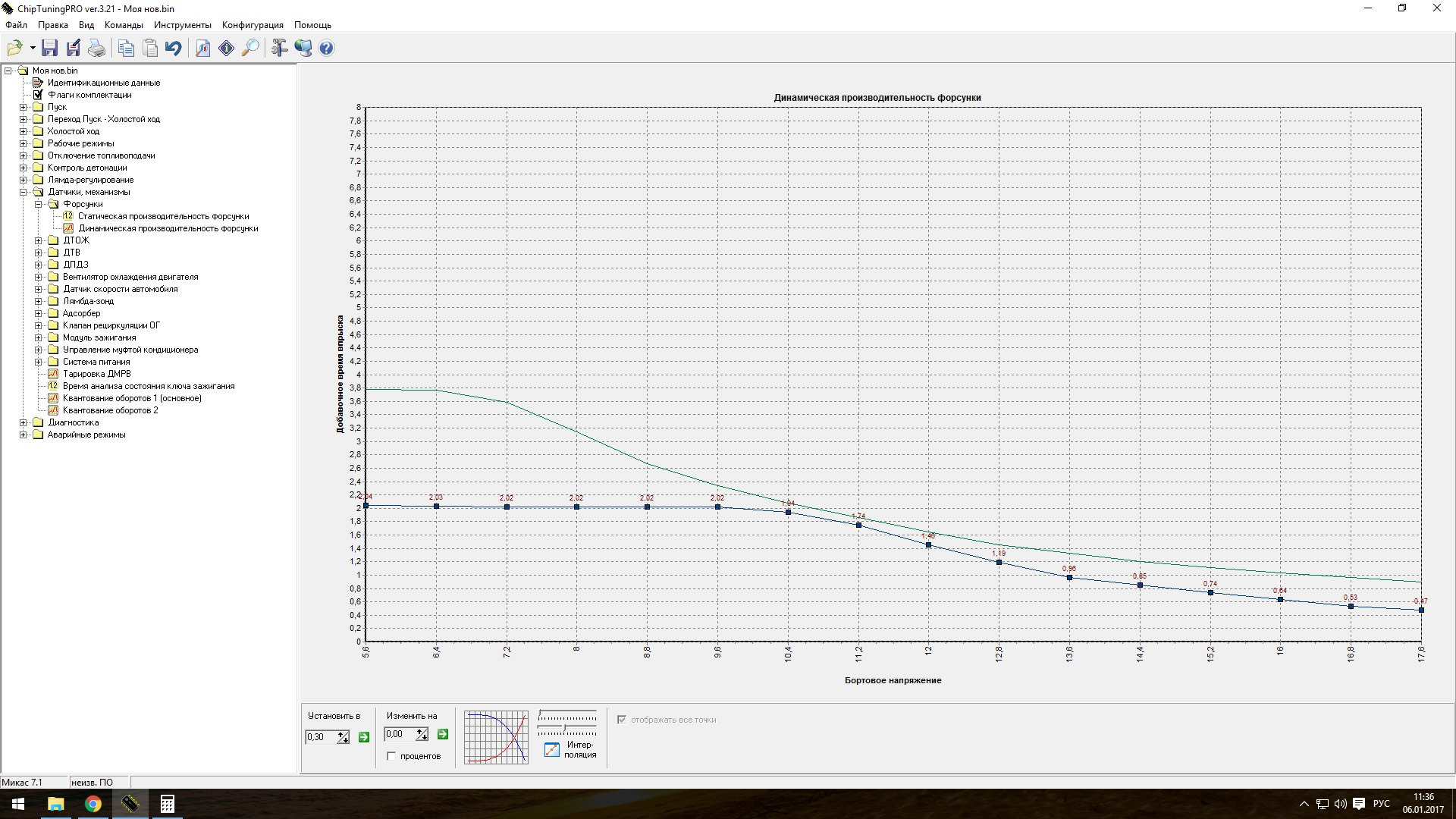Image resolution: width=1456 pixels, height=819 pixels.
Task: Click the Save As floppy with pen icon
Action: [x=74, y=49]
